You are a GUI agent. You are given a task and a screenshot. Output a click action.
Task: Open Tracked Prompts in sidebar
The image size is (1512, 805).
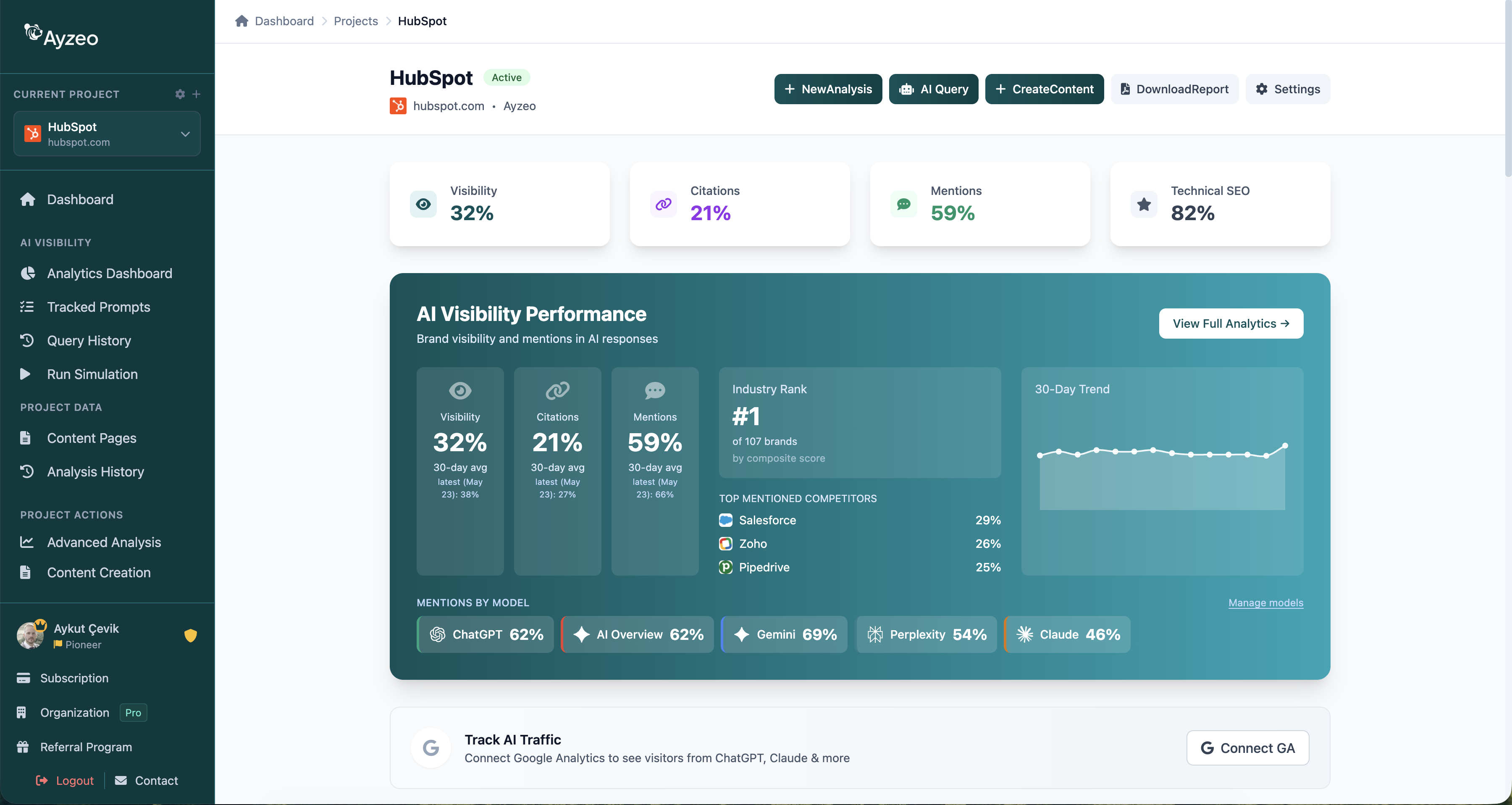(x=99, y=307)
